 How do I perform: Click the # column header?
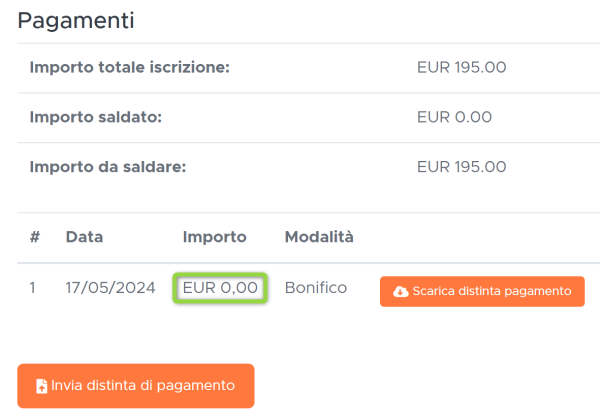[x=35, y=237]
